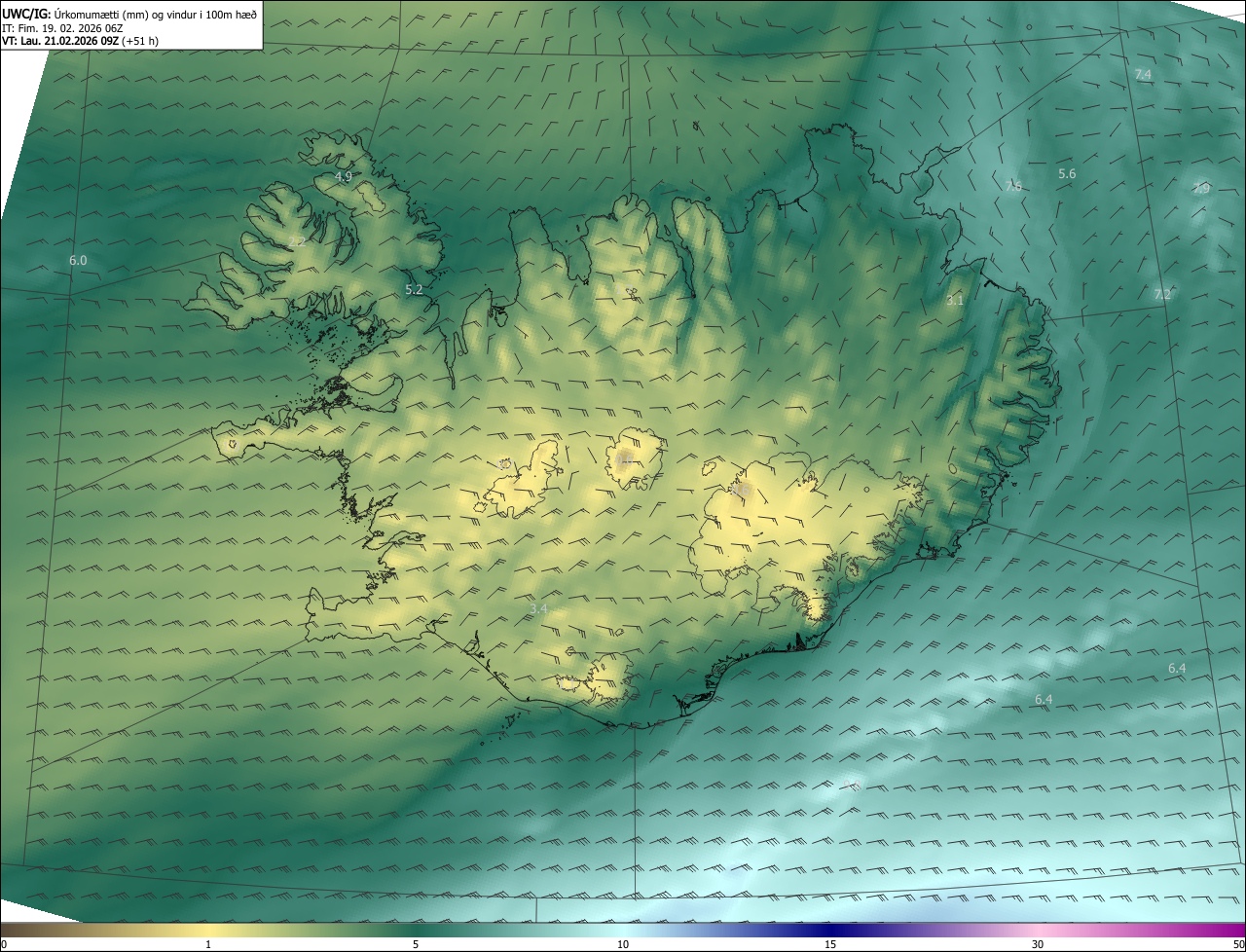Click the "15" tick label on the color scale
The image size is (1246, 952).
[830, 944]
